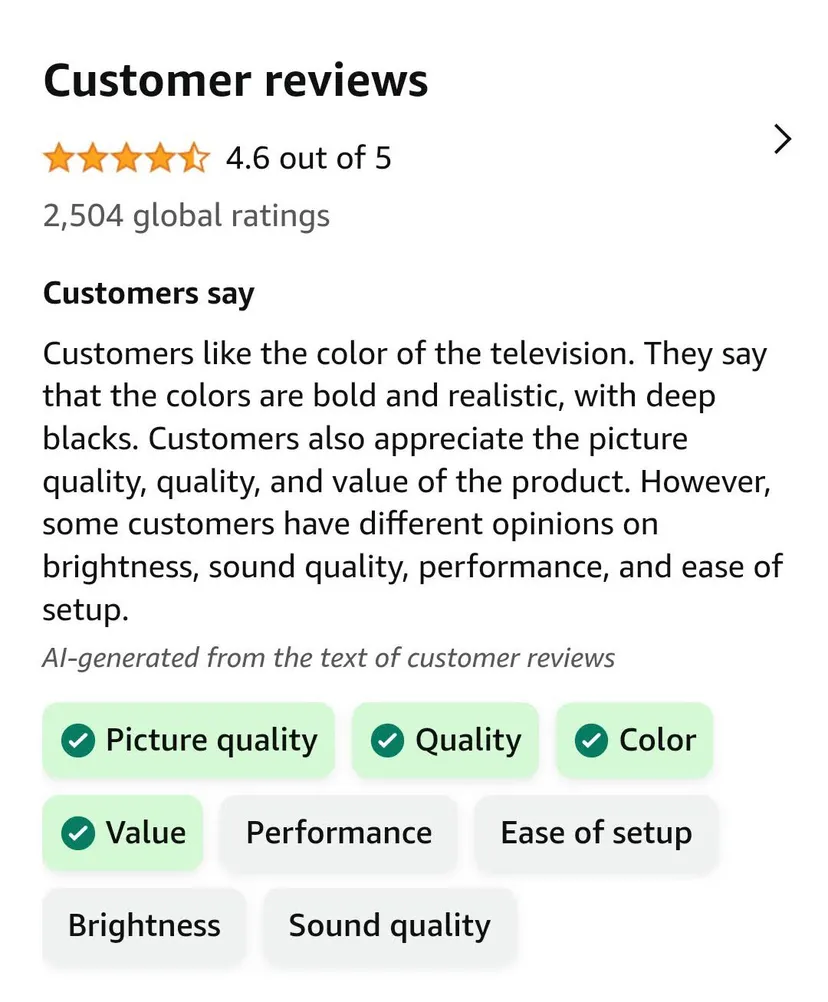Image resolution: width=828 pixels, height=1002 pixels.
Task: Show reviews about Sound quality
Action: click(x=389, y=925)
